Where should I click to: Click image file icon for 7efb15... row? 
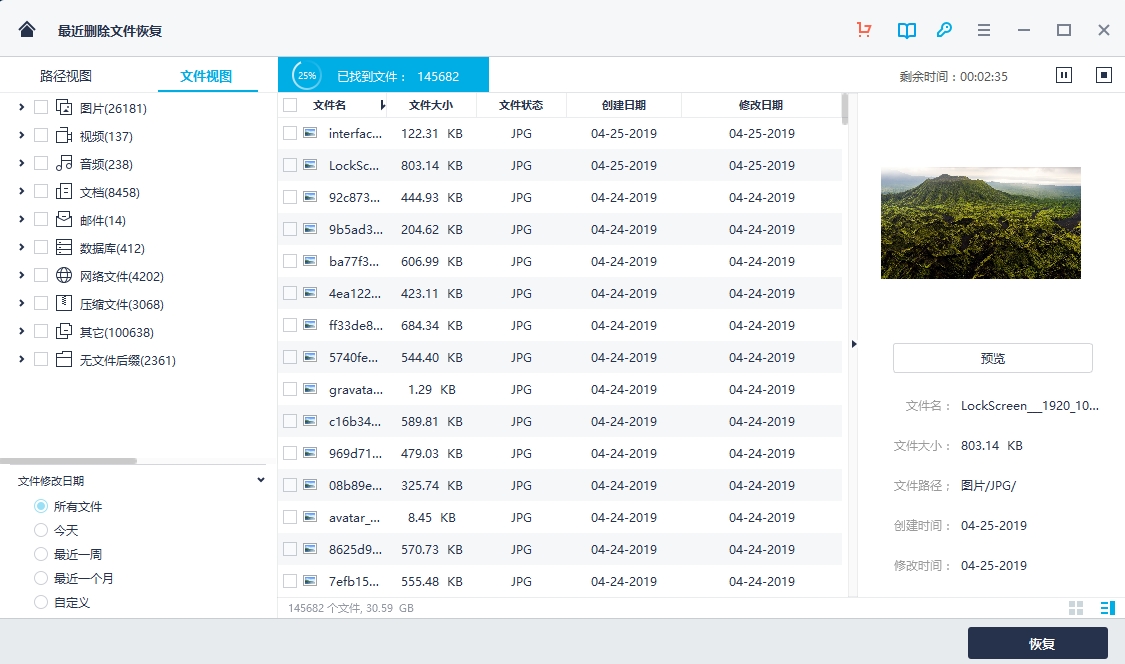310,581
